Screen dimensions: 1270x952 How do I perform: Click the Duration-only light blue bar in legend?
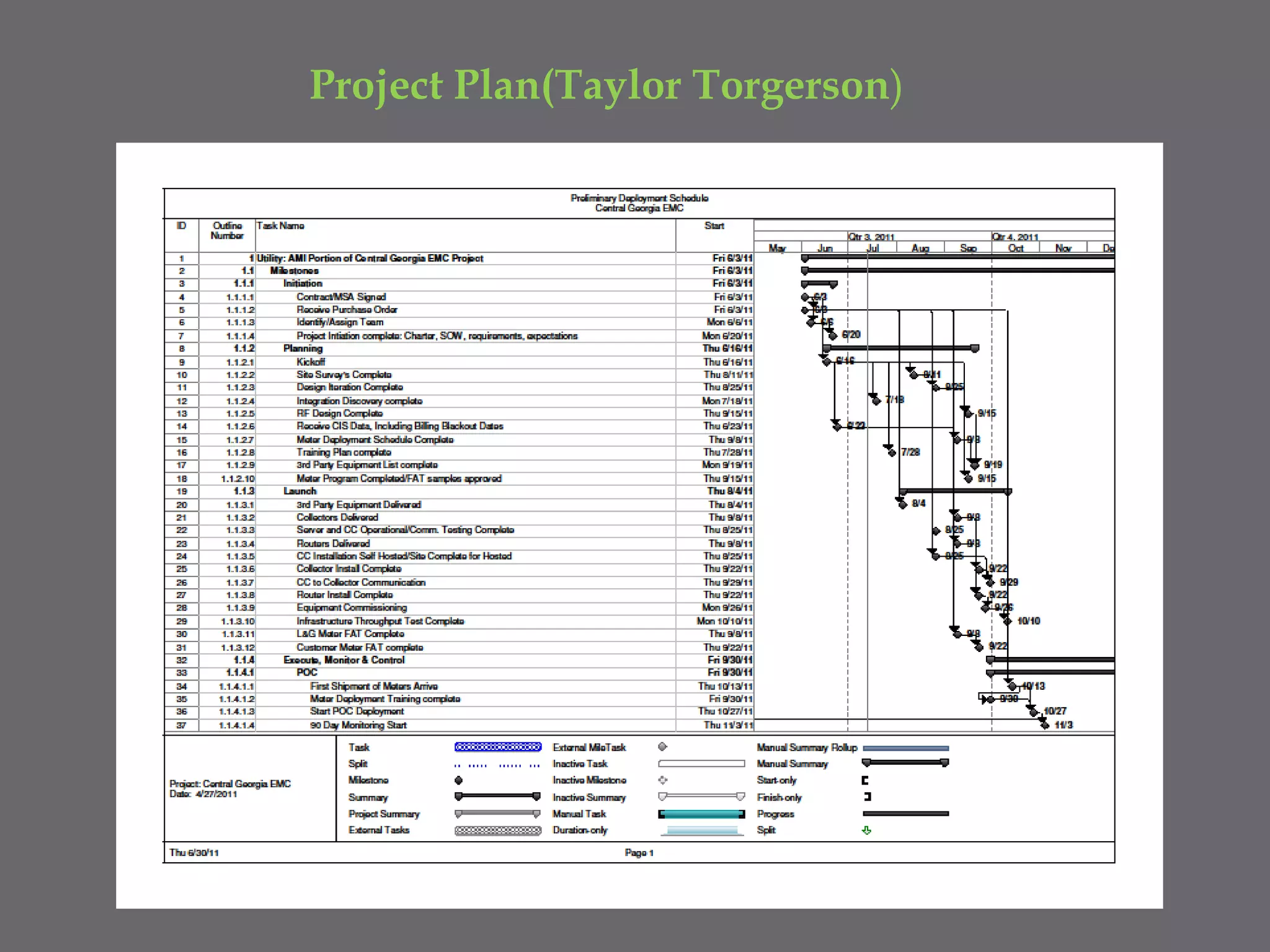(701, 831)
